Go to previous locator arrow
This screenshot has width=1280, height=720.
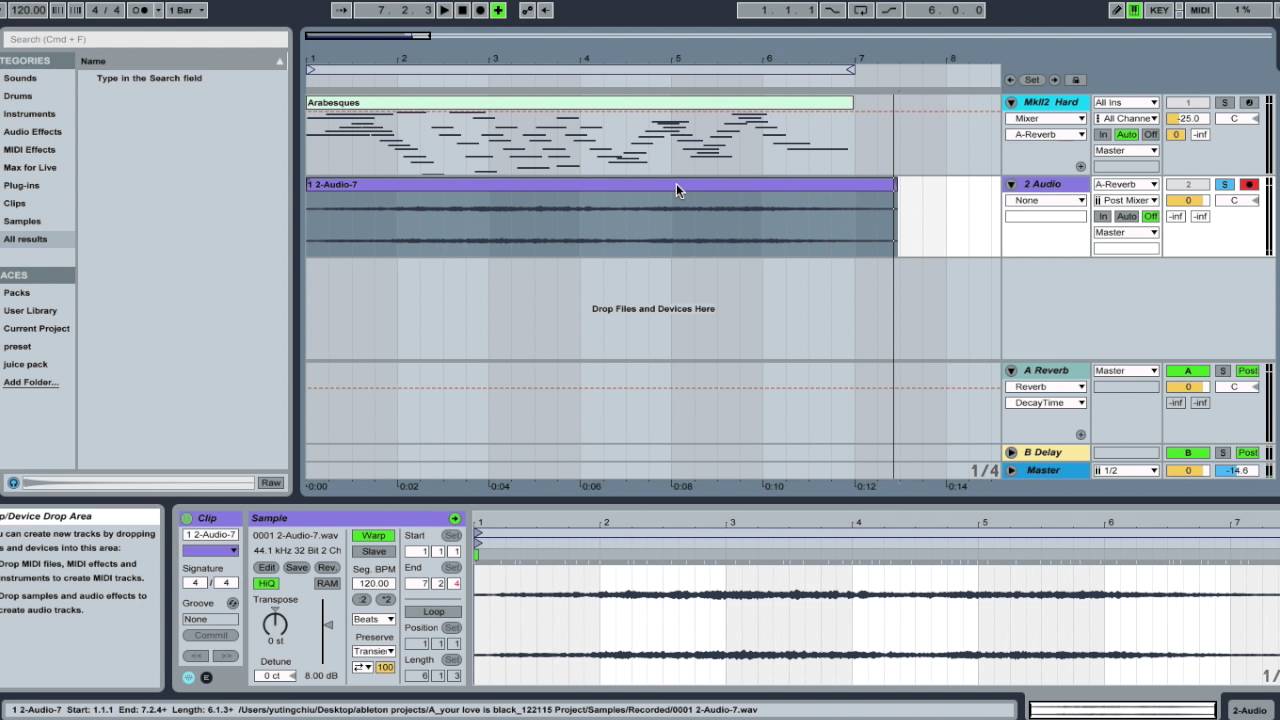(x=1010, y=80)
